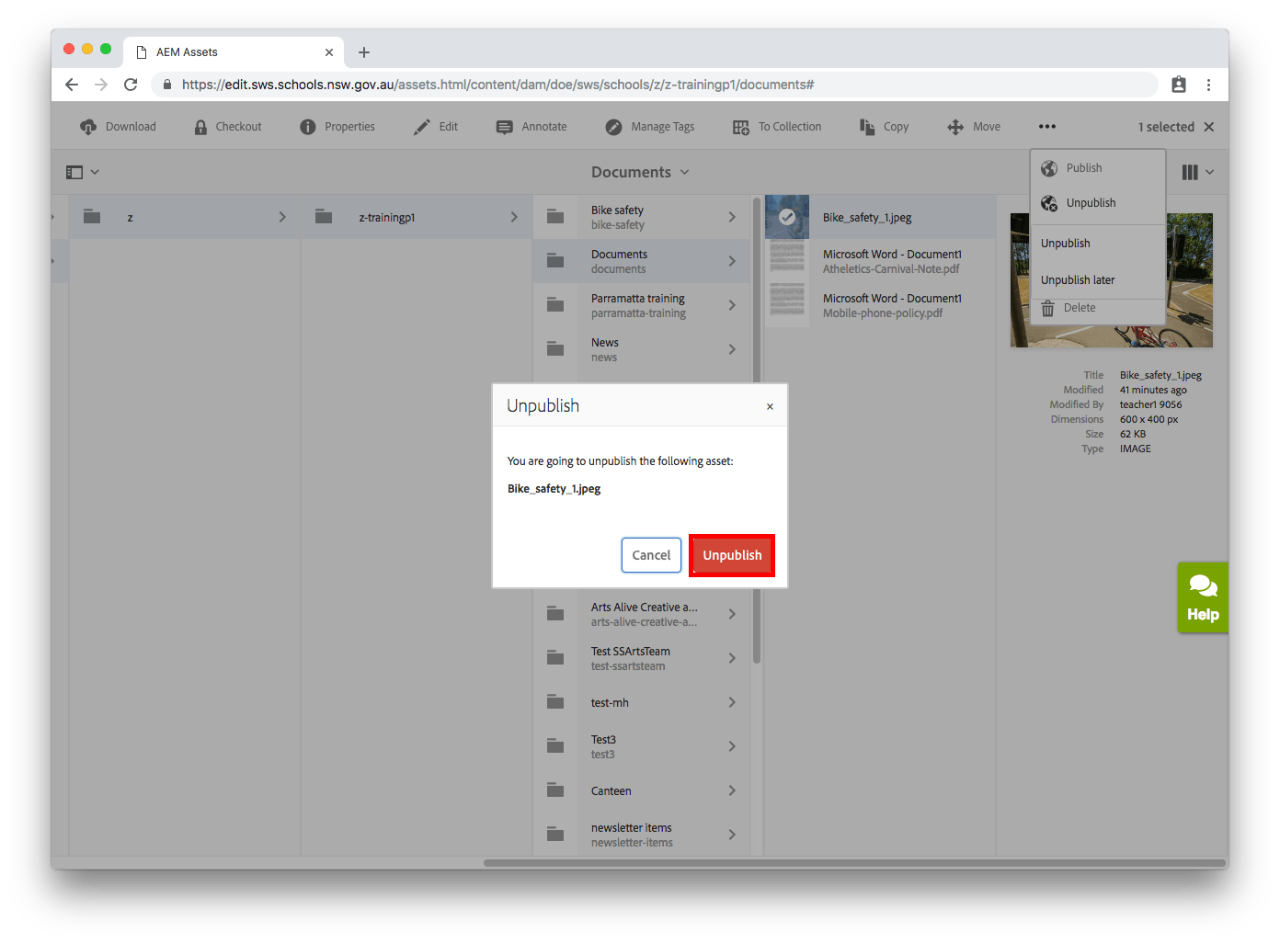Open the more actions ellipsis

[x=1047, y=127]
